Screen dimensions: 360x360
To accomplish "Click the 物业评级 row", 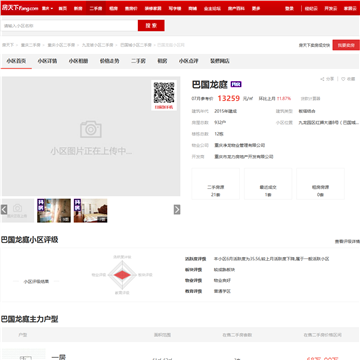I will 208,280.
